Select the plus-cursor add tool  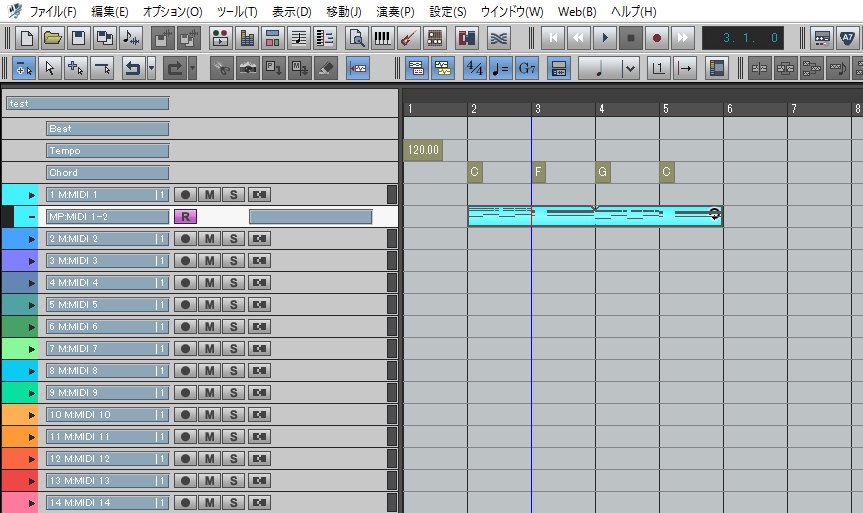click(x=75, y=69)
